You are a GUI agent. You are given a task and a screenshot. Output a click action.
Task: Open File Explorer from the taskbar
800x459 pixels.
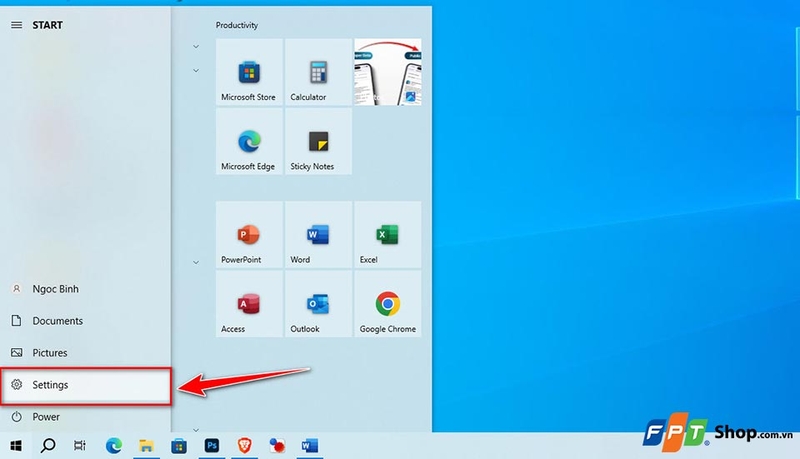click(x=146, y=446)
